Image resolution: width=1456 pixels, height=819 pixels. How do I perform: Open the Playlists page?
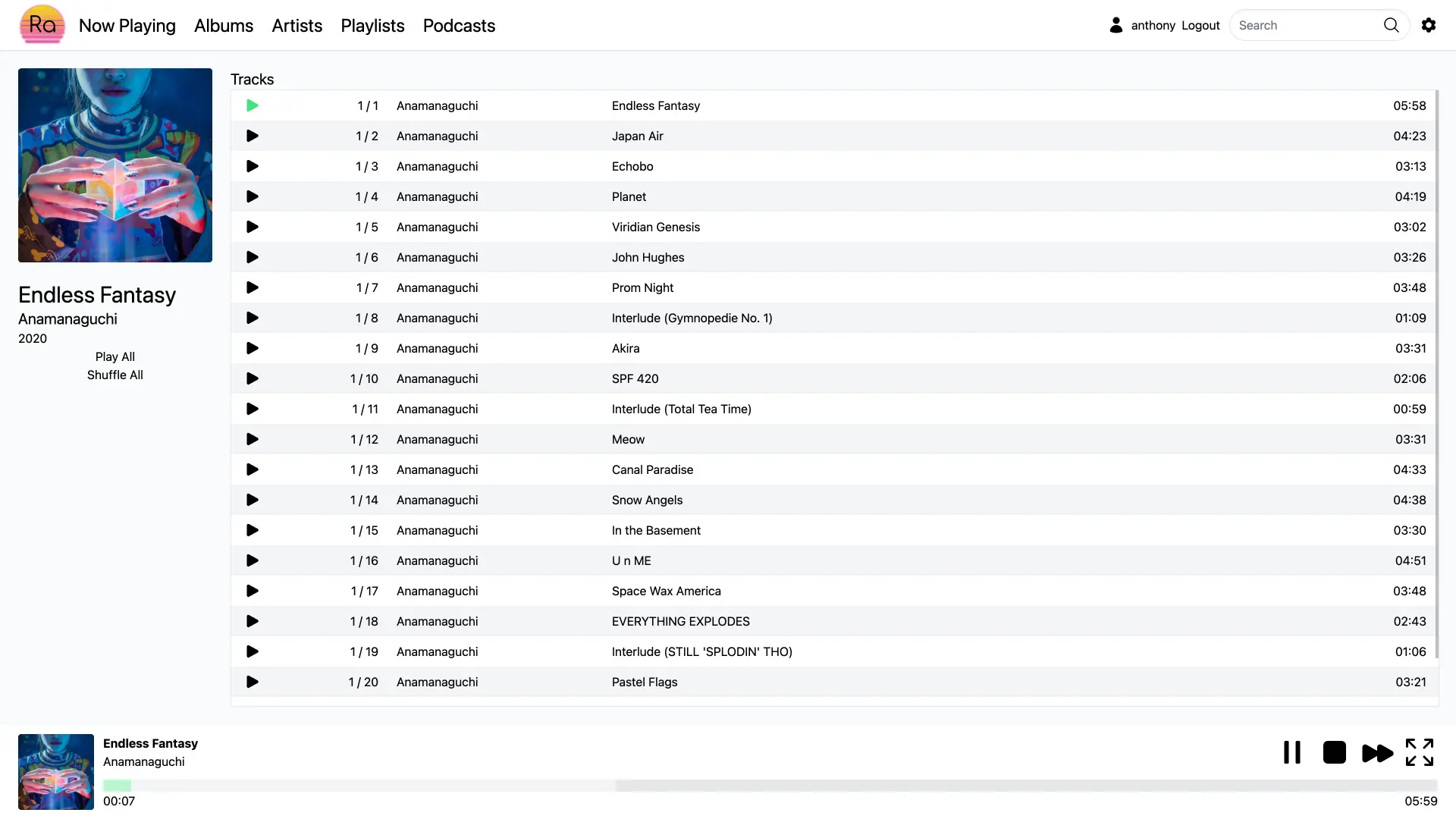373,25
